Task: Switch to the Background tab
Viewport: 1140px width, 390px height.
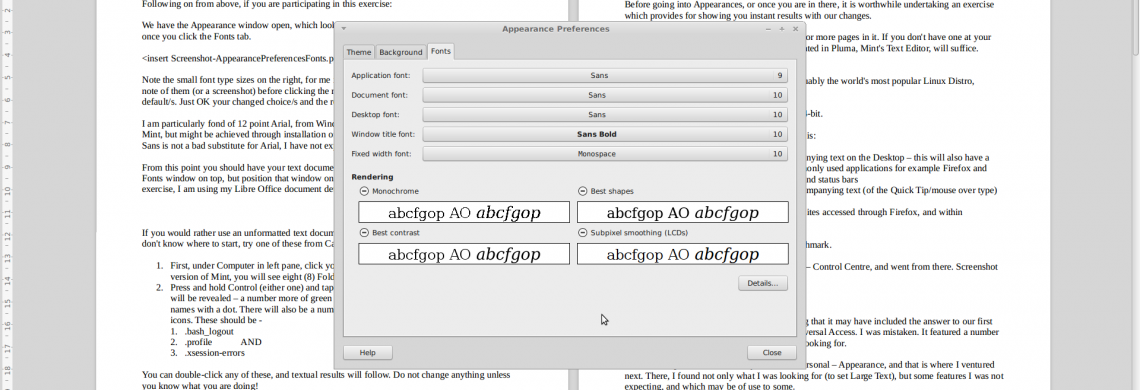Action: tap(401, 52)
